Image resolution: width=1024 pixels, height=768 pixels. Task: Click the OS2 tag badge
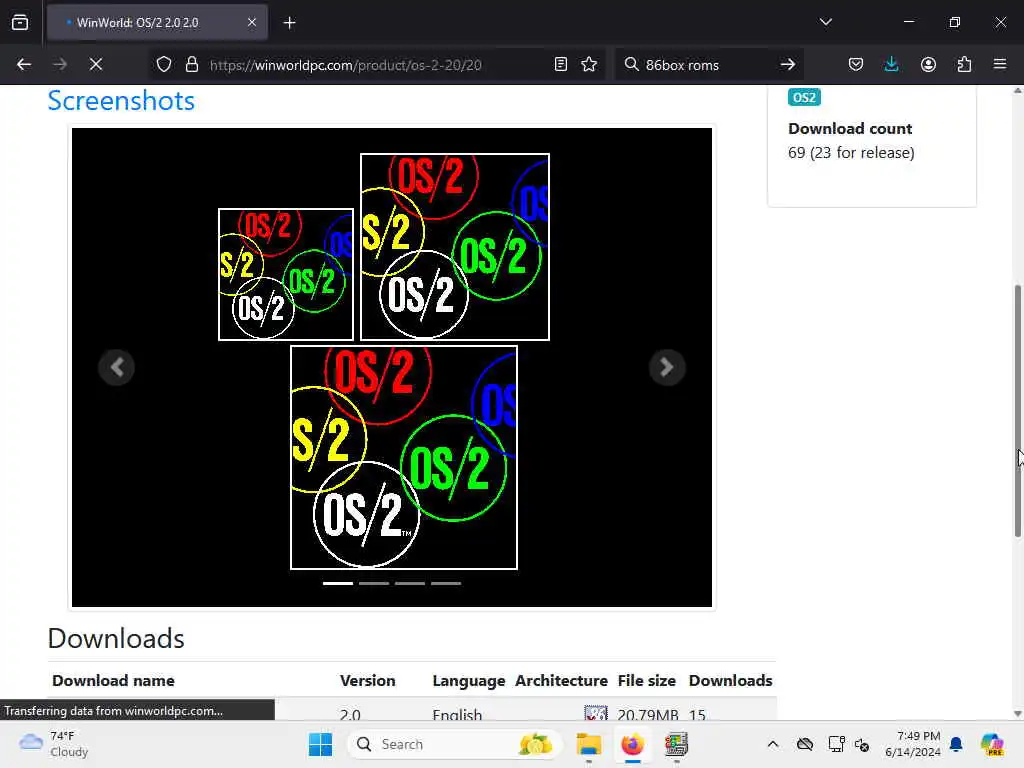(804, 97)
